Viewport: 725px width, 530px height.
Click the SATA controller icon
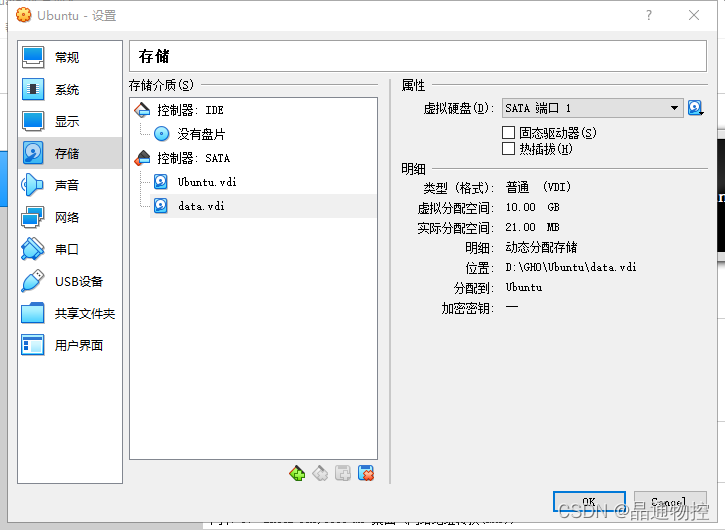tap(142, 158)
